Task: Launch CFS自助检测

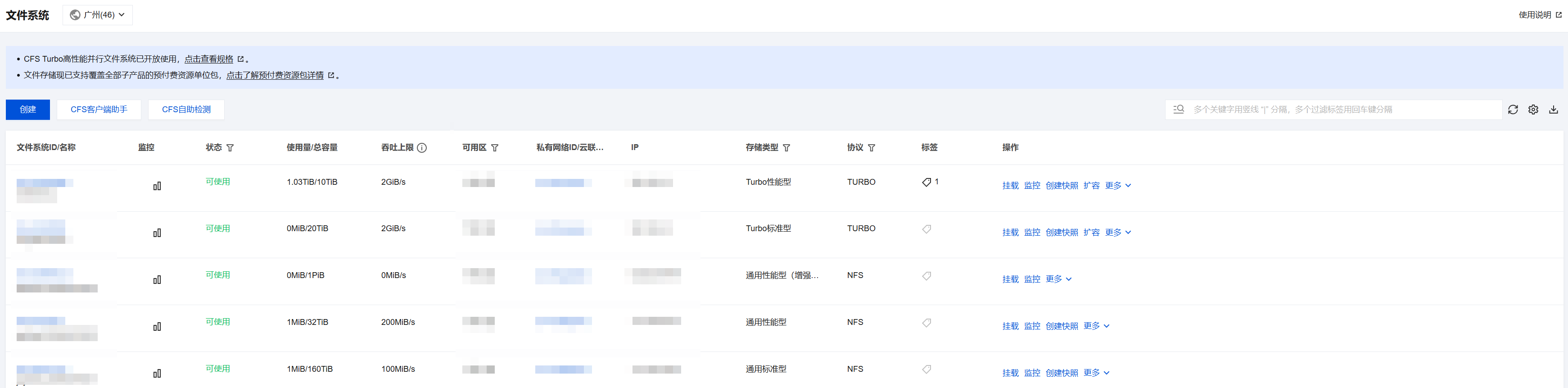Action: pos(186,110)
